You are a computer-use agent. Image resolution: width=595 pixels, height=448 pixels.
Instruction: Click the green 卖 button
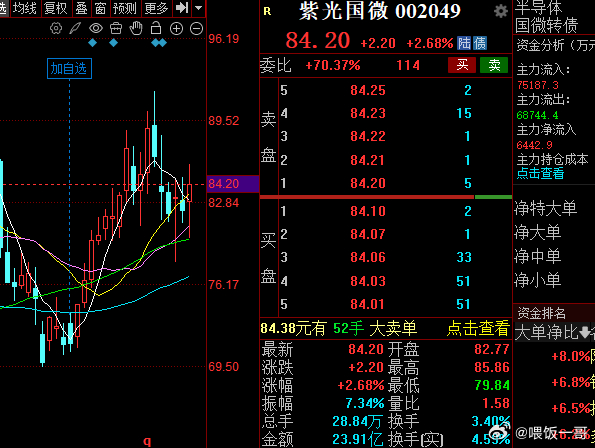[x=494, y=65]
